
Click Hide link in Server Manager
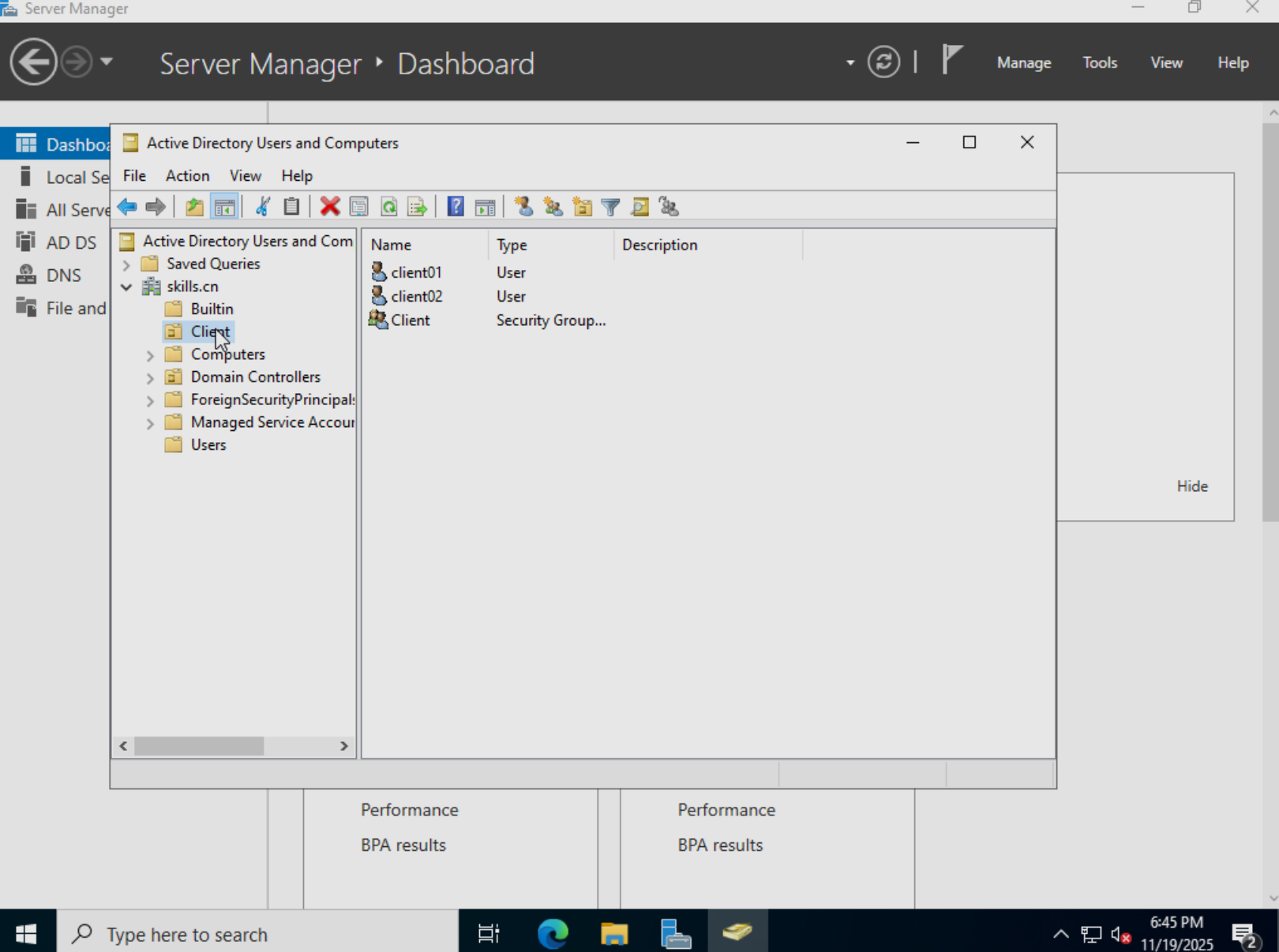[x=1192, y=486]
